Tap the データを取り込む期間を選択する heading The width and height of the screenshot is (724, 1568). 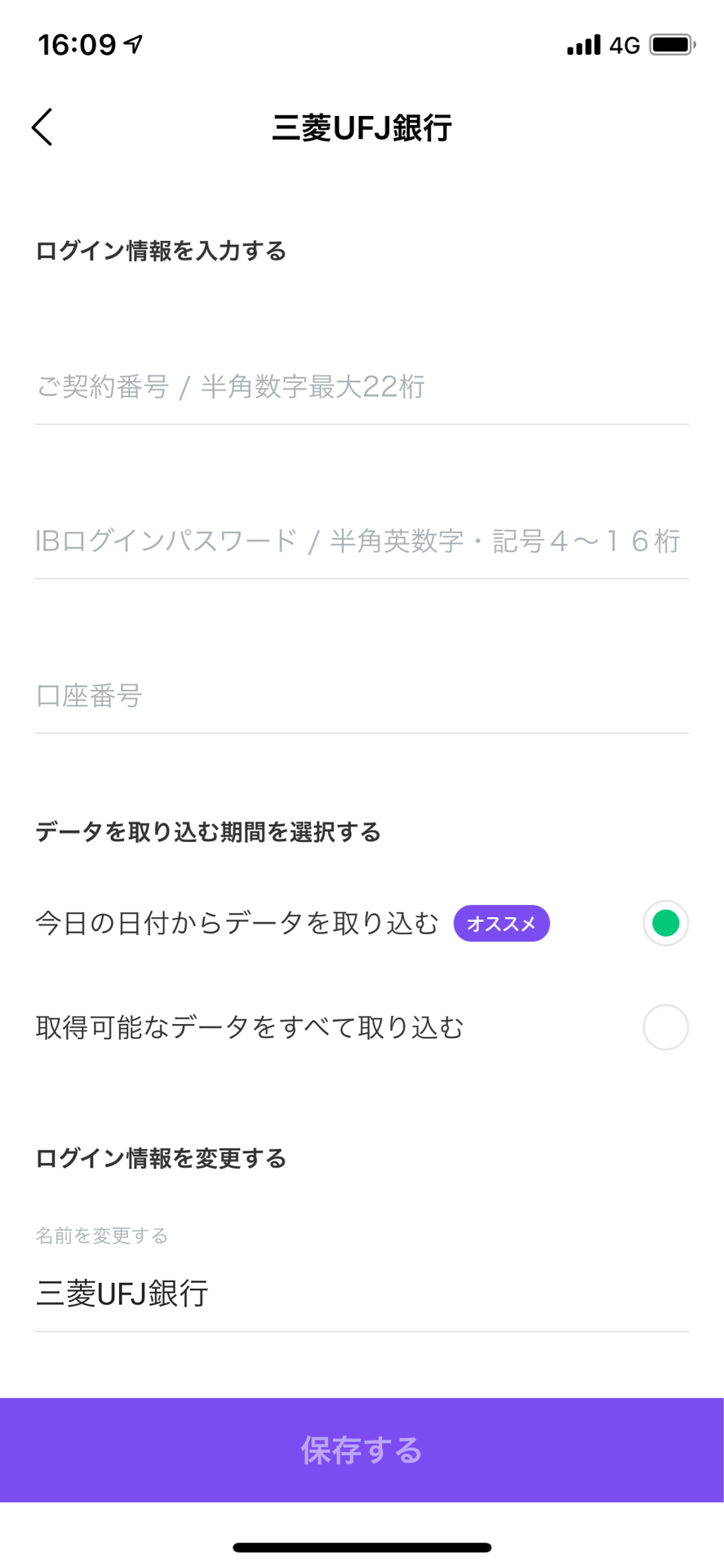[208, 832]
